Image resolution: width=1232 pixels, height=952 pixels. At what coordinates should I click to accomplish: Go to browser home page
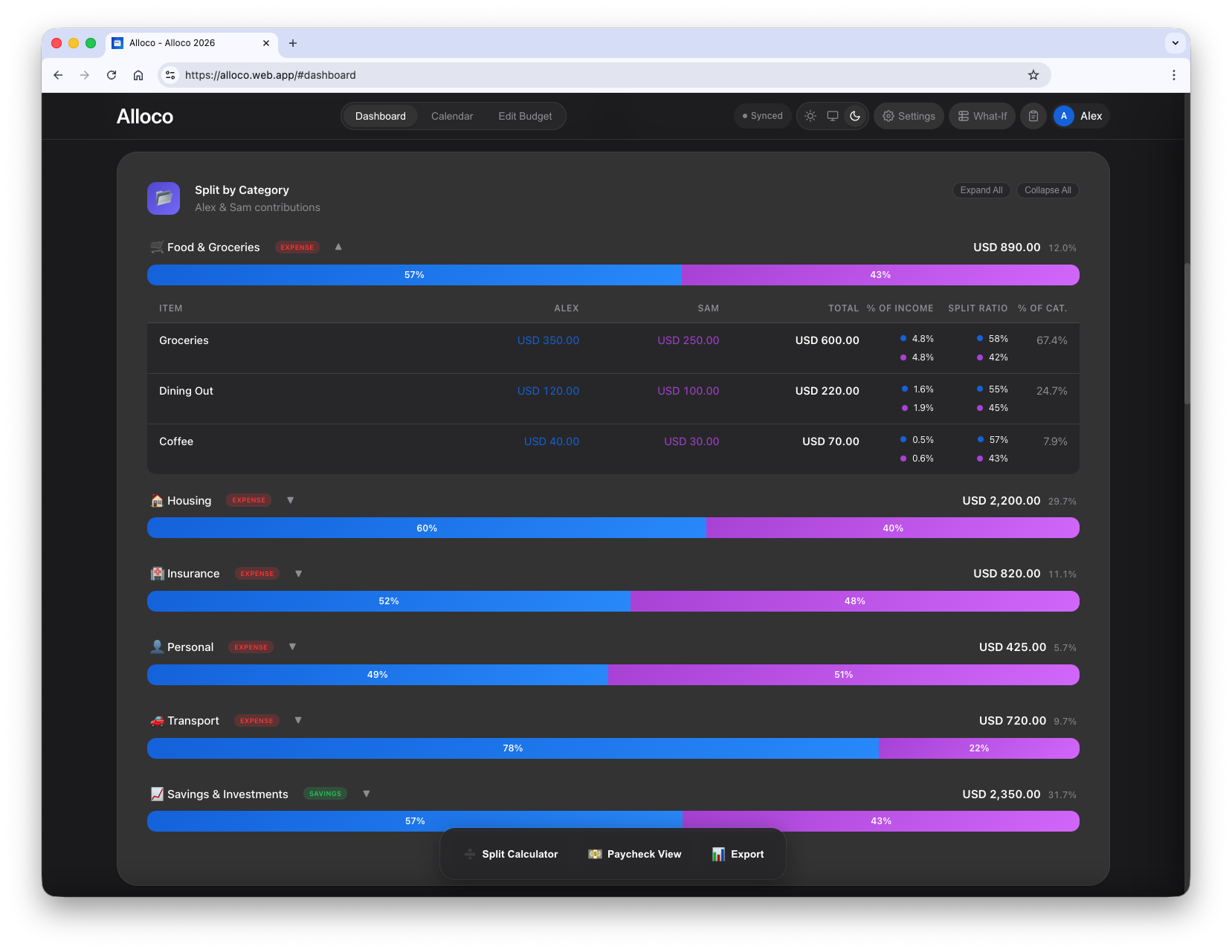pyautogui.click(x=138, y=75)
